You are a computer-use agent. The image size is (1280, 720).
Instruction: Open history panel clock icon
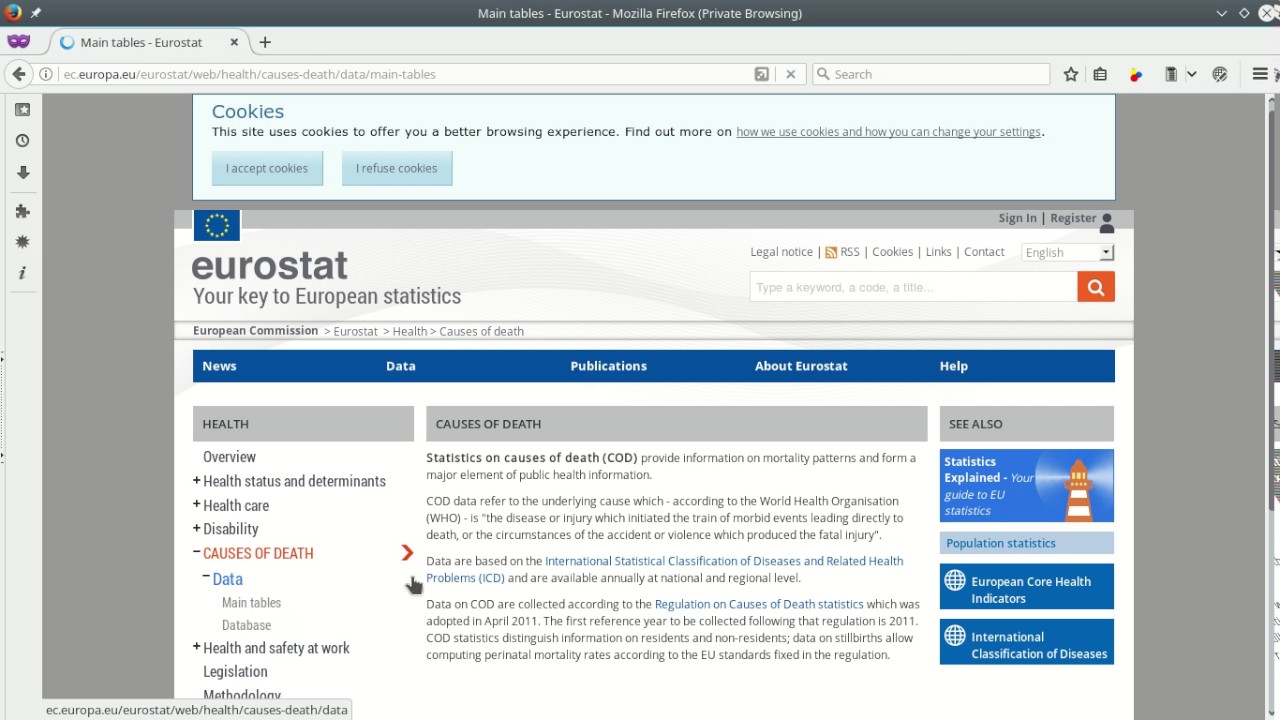[22, 141]
